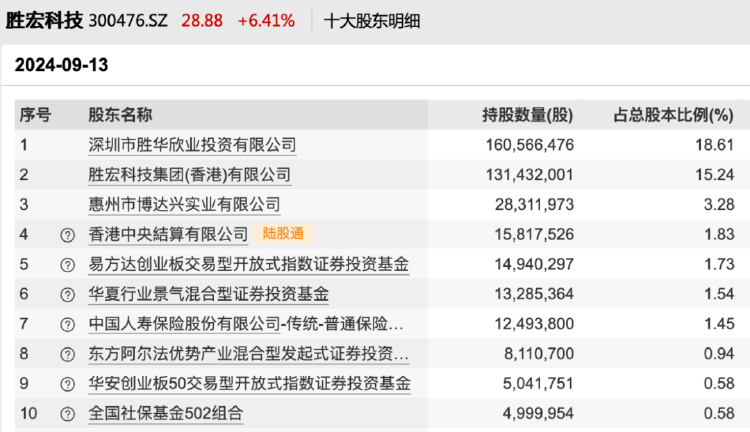Screen dimensions: 750x432
Task: Click the question mark icon beside 东方阿尔法优势产业混合型
Action: coord(67,354)
